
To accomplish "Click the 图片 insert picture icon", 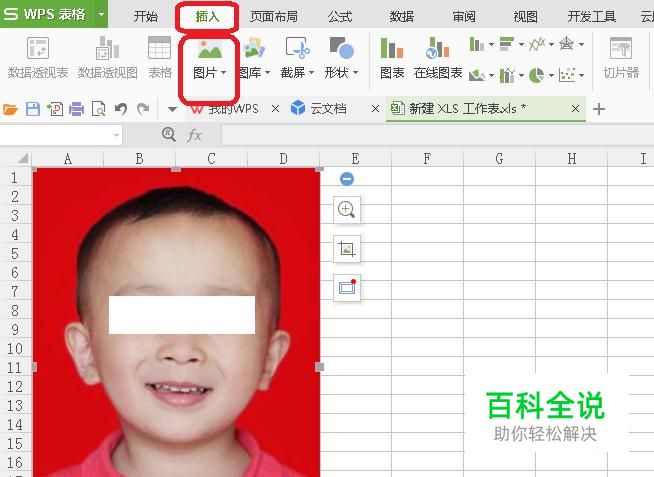I will click(x=210, y=49).
